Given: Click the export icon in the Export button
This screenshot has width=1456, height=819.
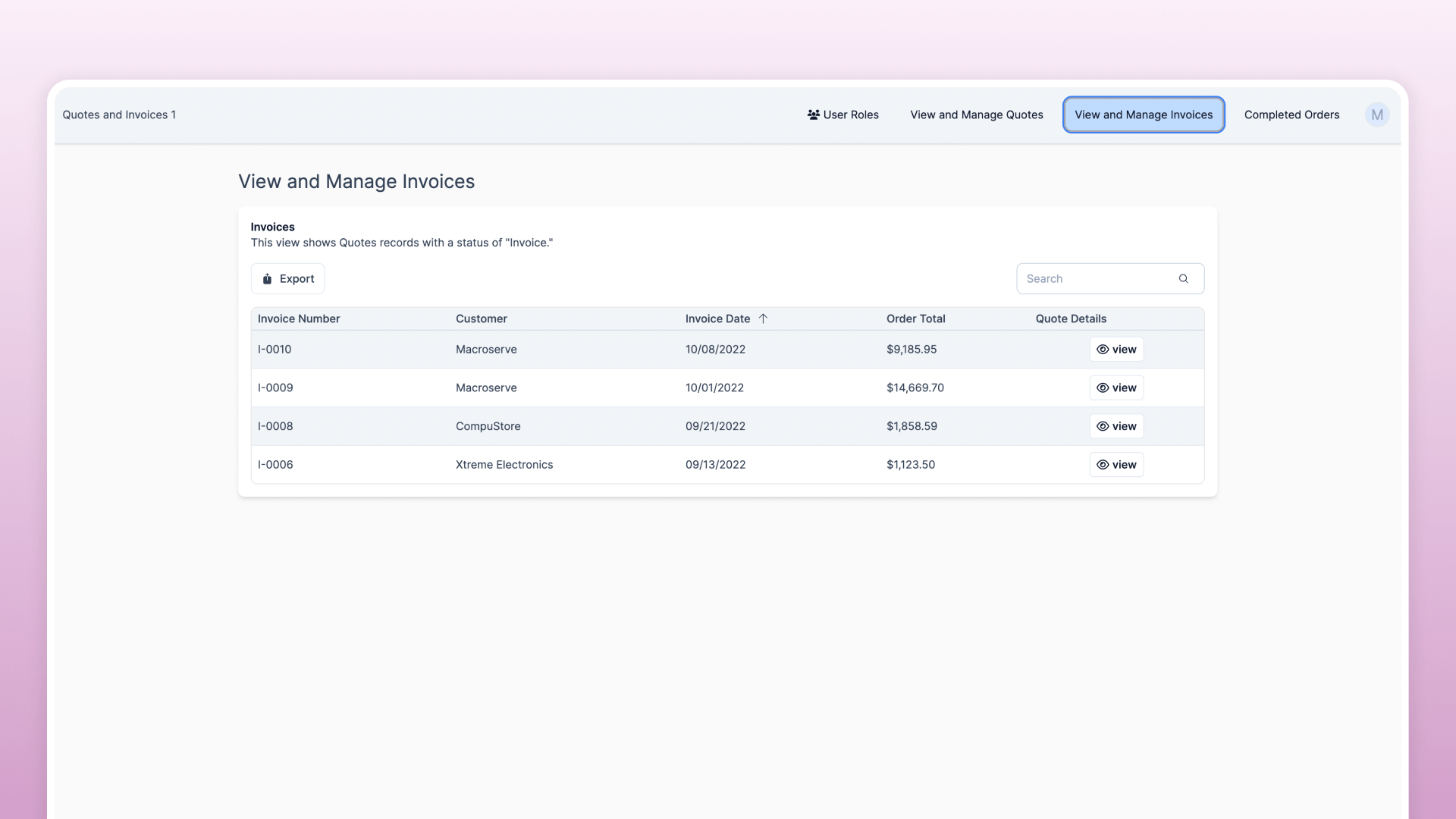Looking at the screenshot, I should pos(267,279).
